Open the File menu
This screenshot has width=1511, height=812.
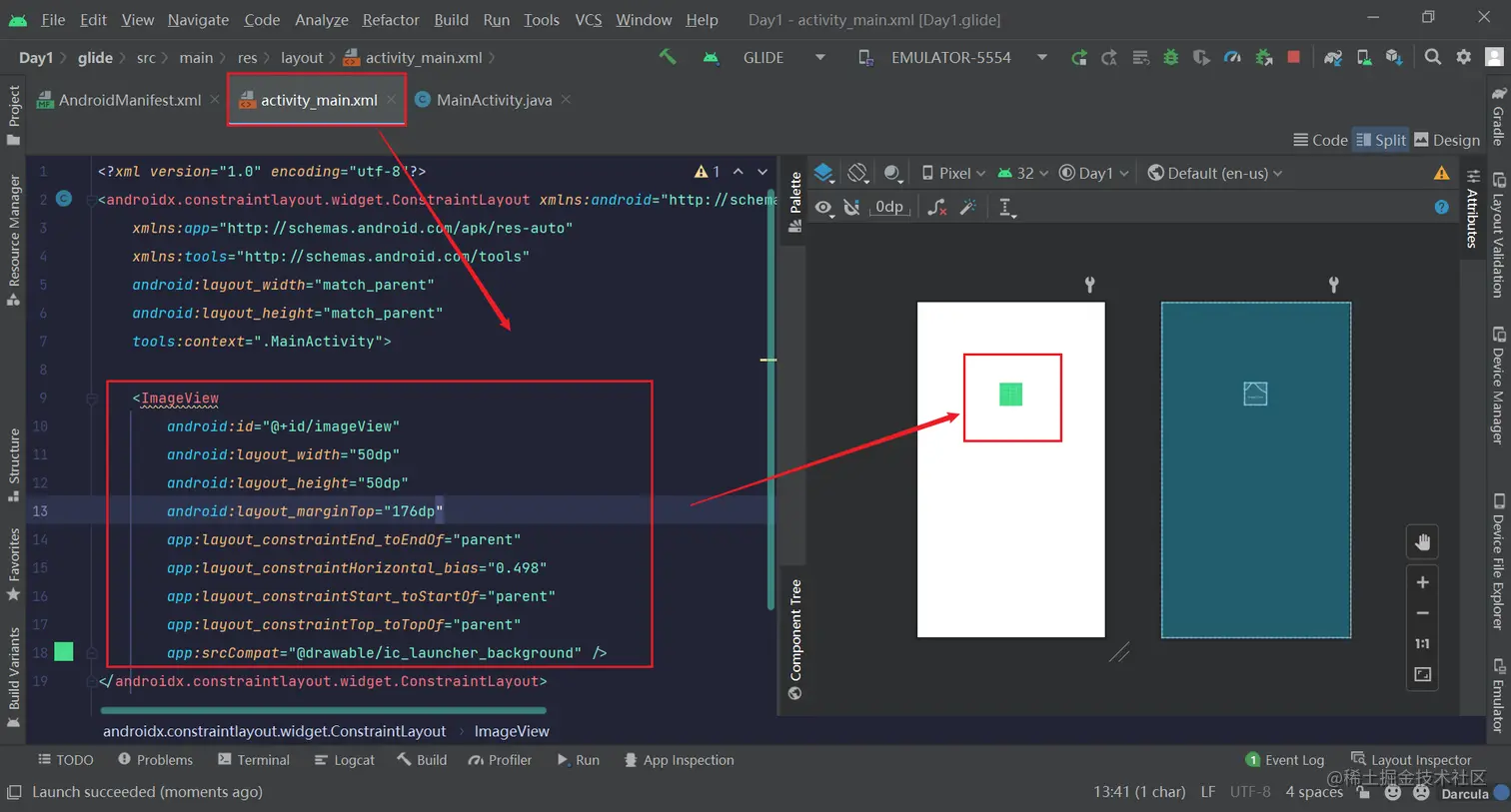click(x=53, y=19)
